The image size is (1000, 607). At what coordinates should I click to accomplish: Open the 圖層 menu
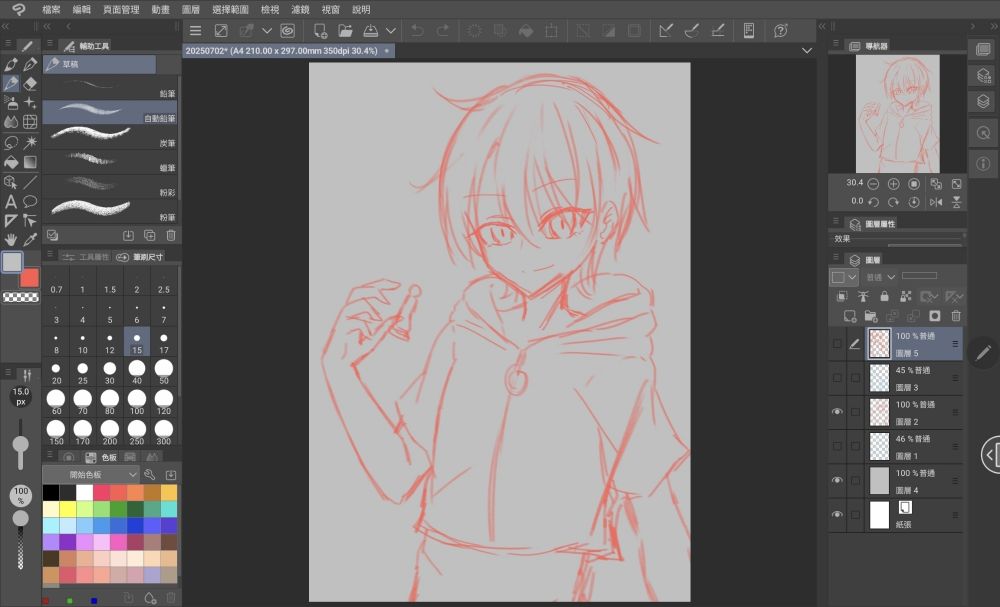point(191,10)
